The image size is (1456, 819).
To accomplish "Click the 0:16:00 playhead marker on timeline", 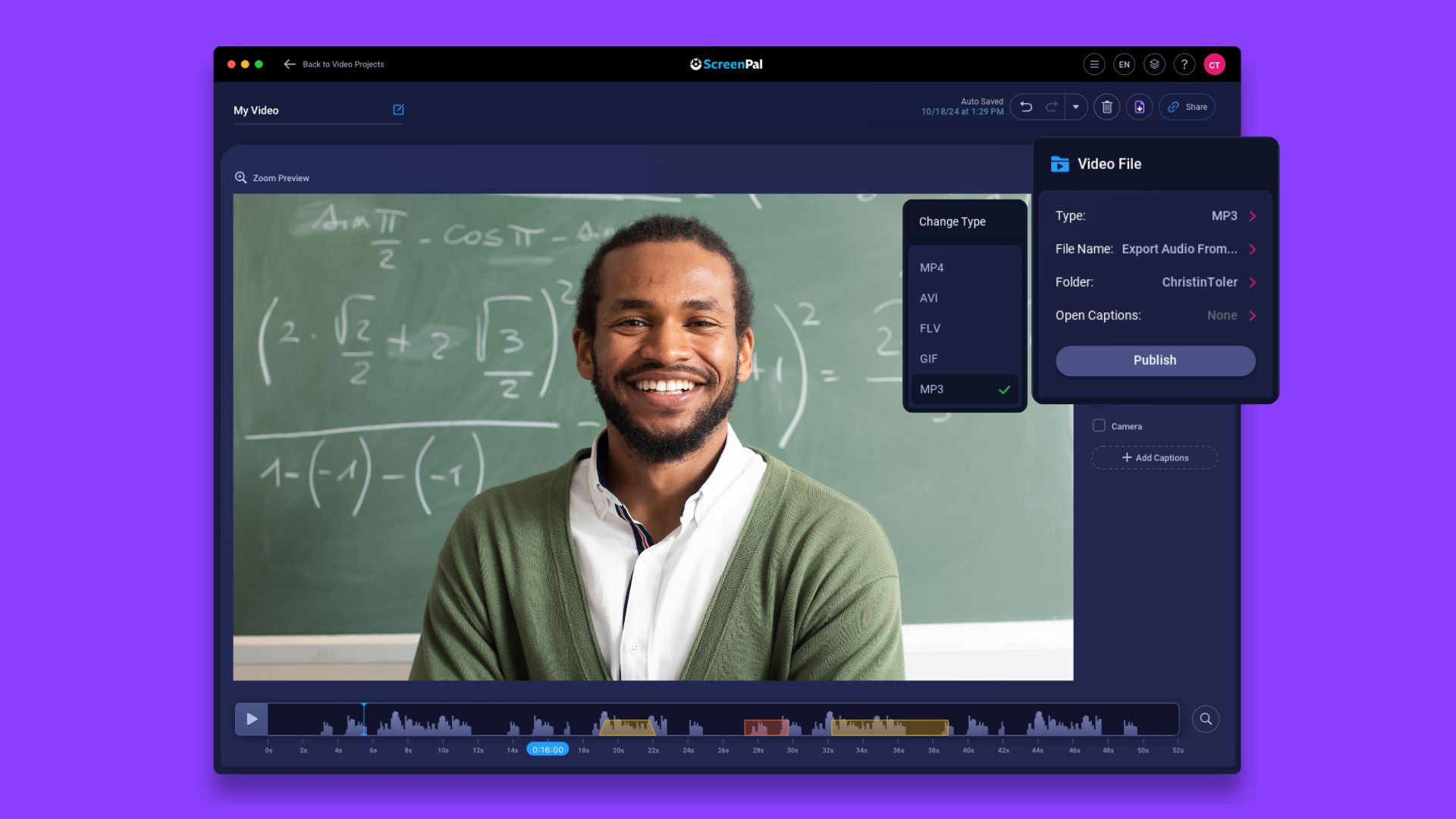I will click(547, 748).
